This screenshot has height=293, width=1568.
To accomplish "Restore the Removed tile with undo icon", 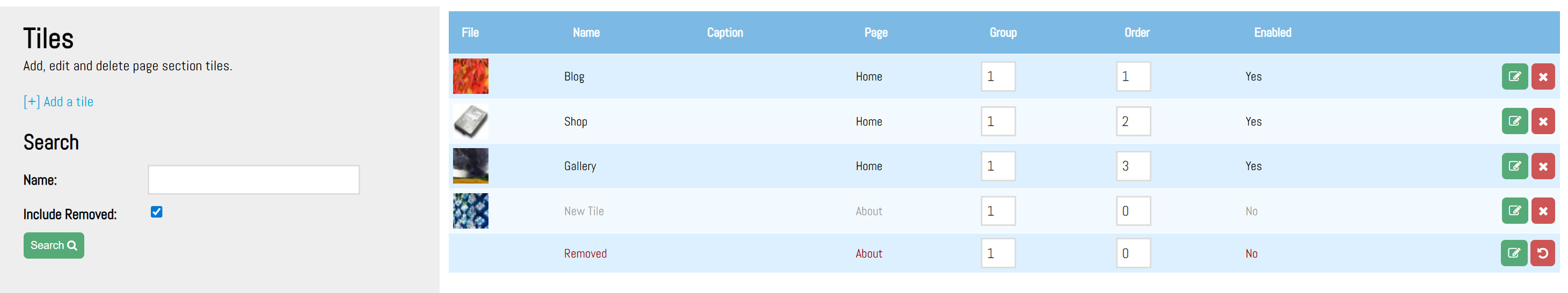I will [x=1542, y=253].
